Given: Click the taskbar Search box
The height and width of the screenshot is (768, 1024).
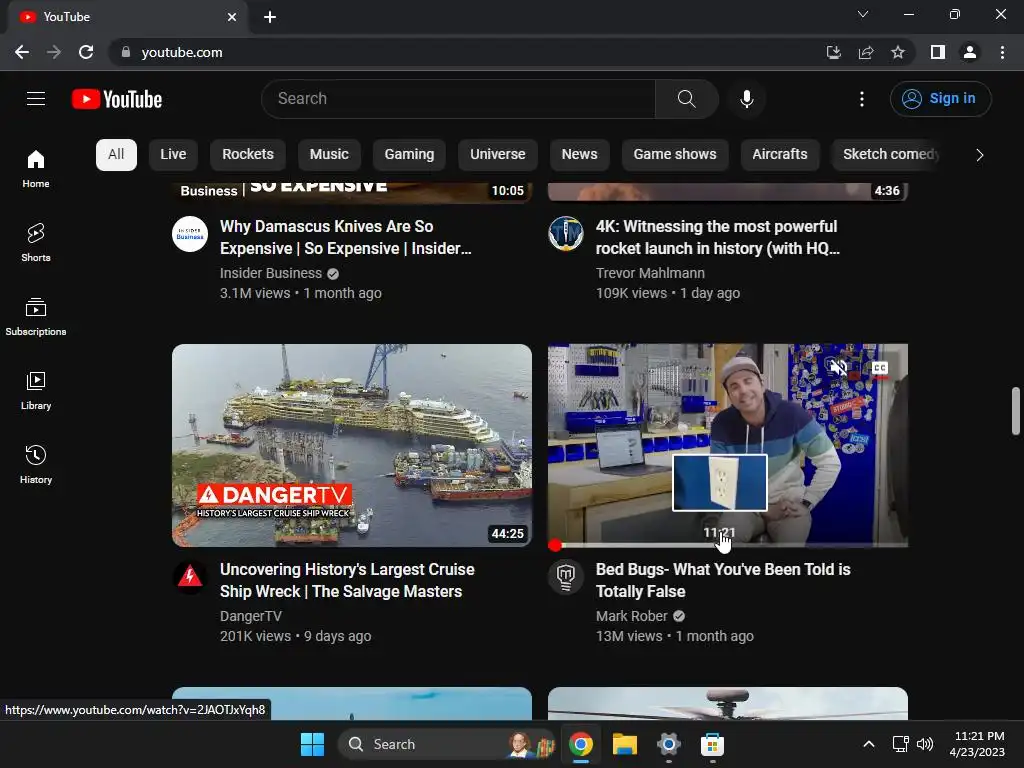Looking at the screenshot, I should 448,744.
